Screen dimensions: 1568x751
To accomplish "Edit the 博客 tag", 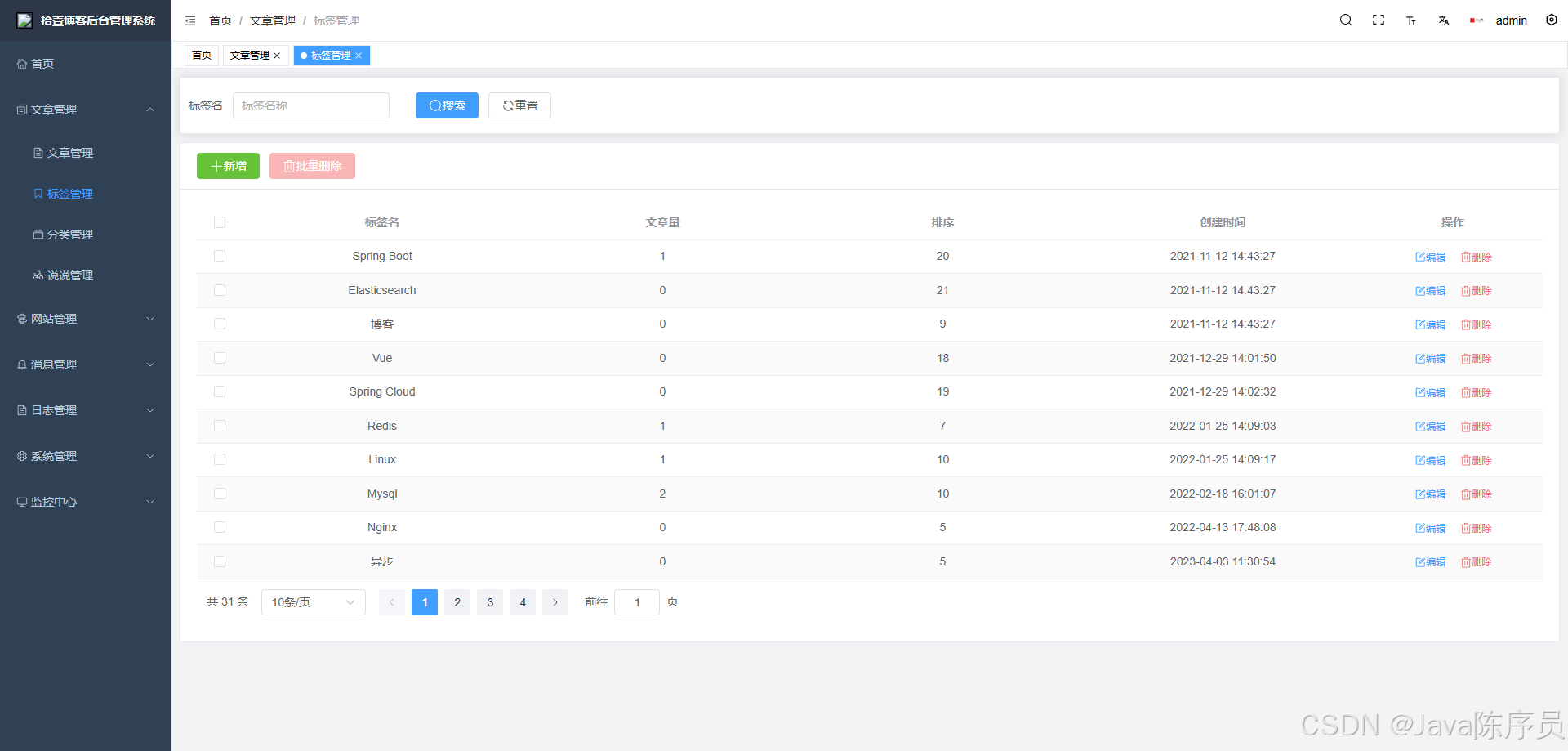I will pos(1430,324).
